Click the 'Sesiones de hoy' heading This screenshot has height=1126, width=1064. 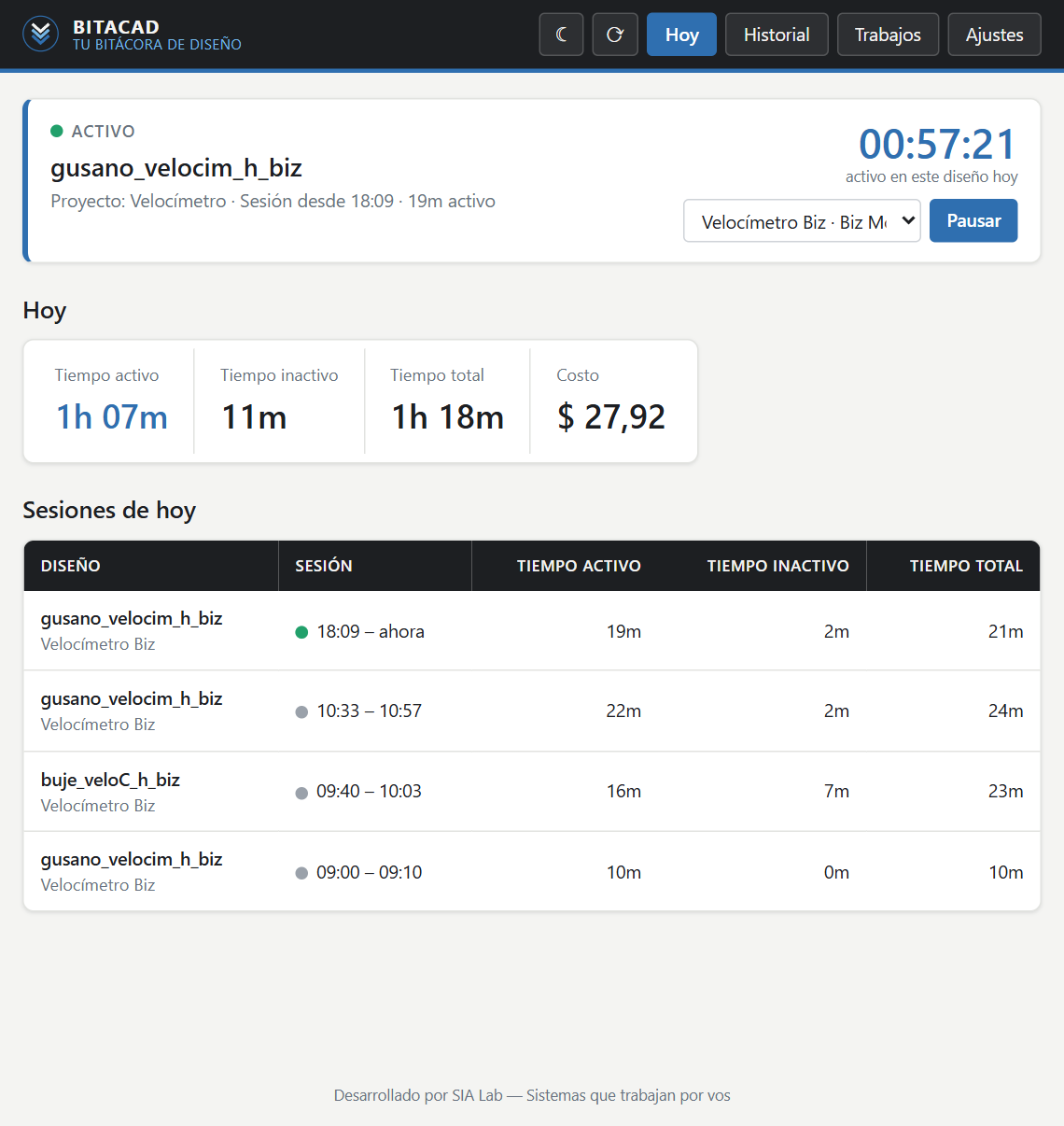[x=109, y=510]
